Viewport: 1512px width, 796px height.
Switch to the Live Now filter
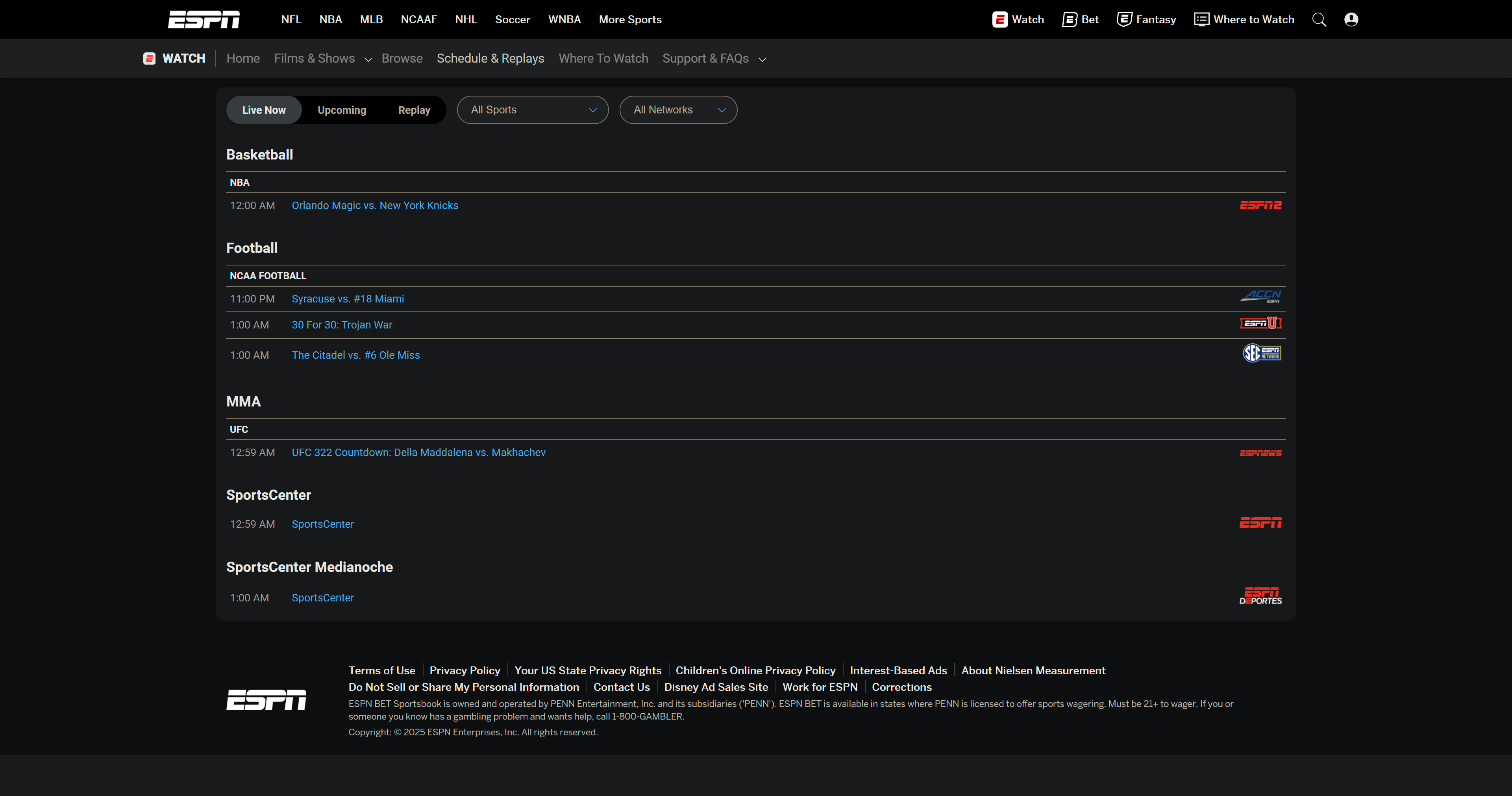tap(263, 110)
